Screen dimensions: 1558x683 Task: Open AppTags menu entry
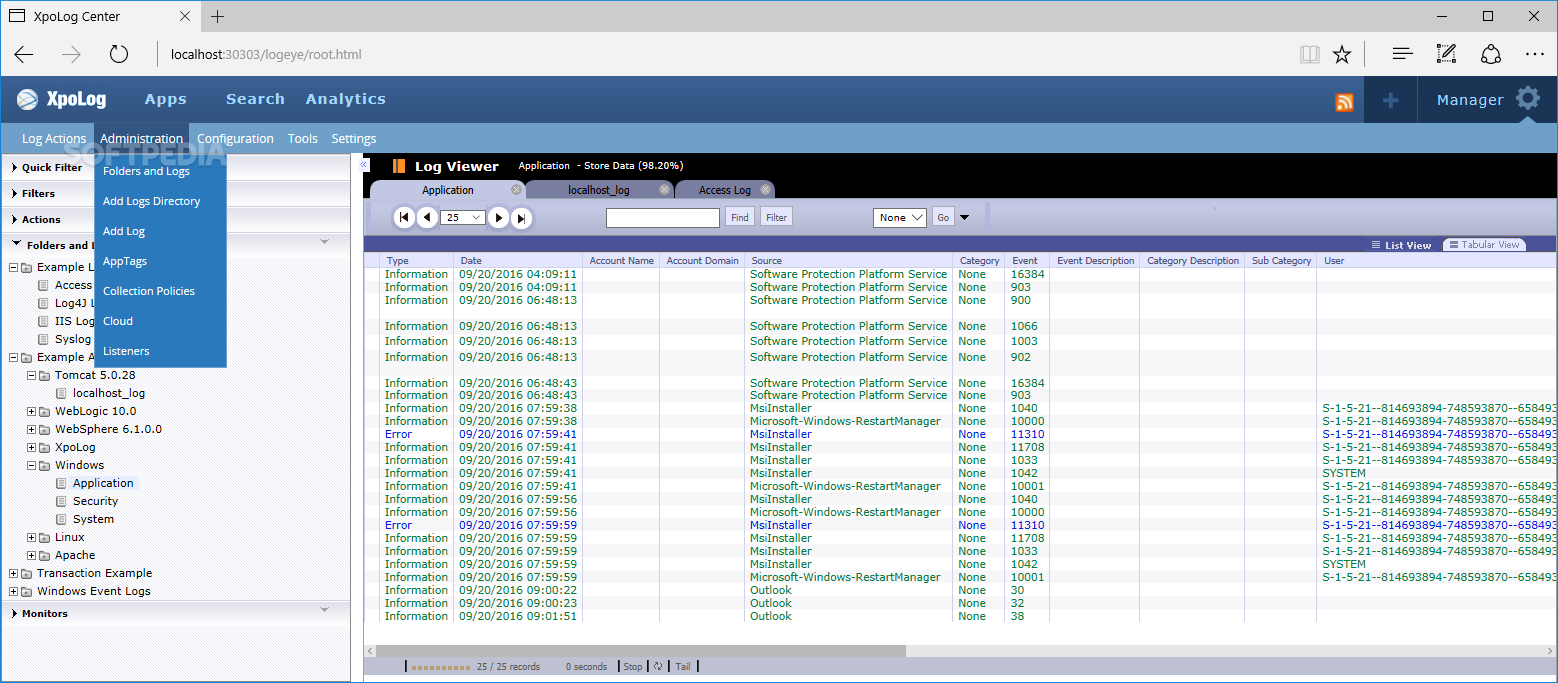pos(125,261)
